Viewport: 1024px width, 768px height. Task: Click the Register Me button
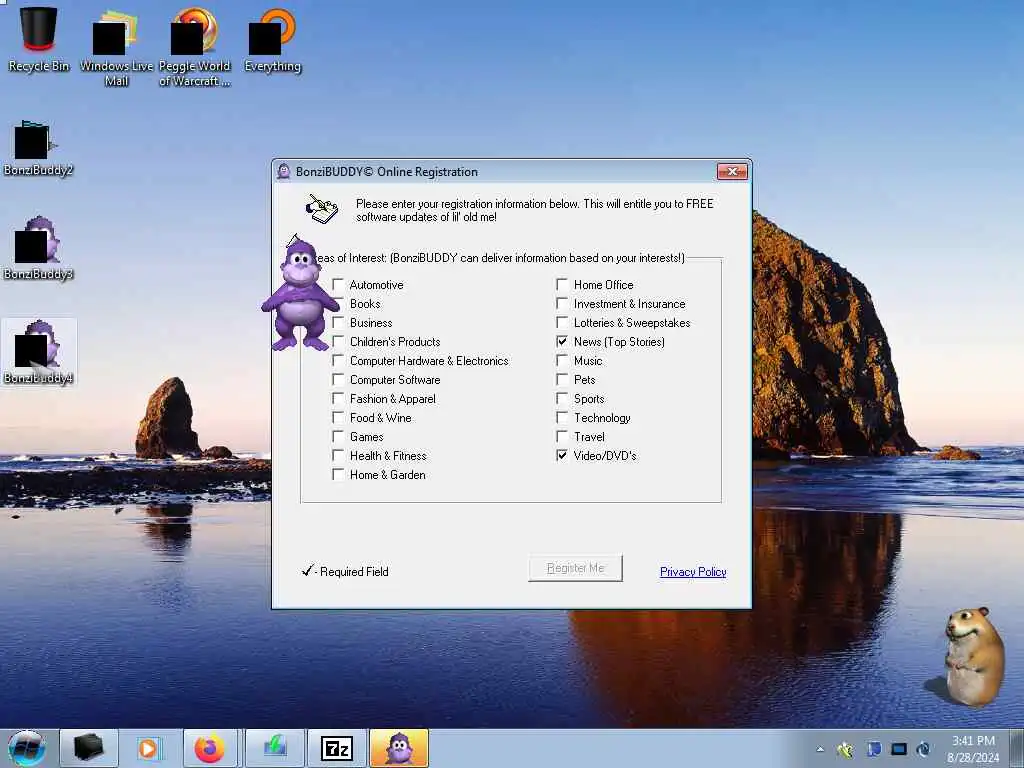(575, 568)
